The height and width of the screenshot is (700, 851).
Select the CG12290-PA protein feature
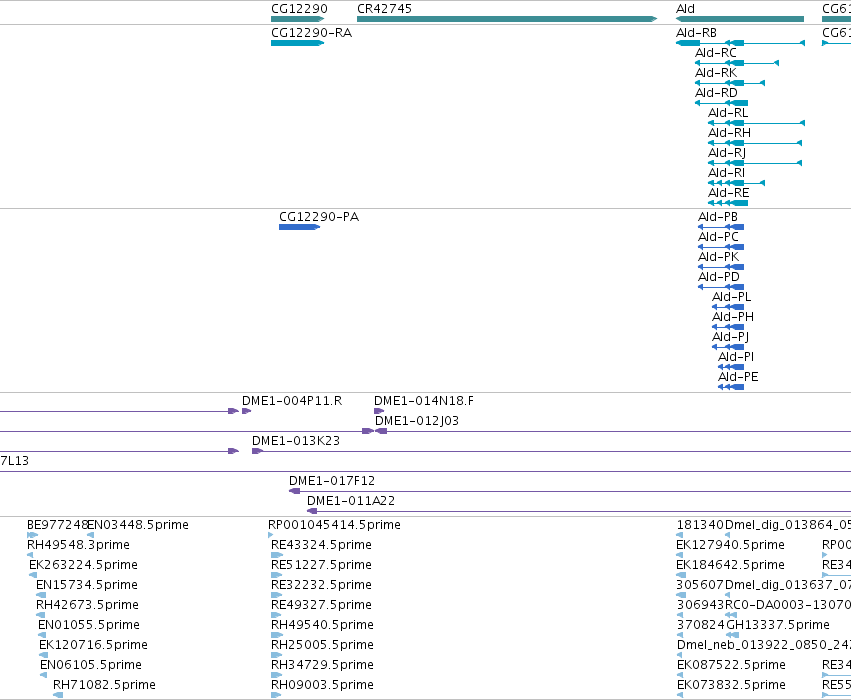click(300, 227)
